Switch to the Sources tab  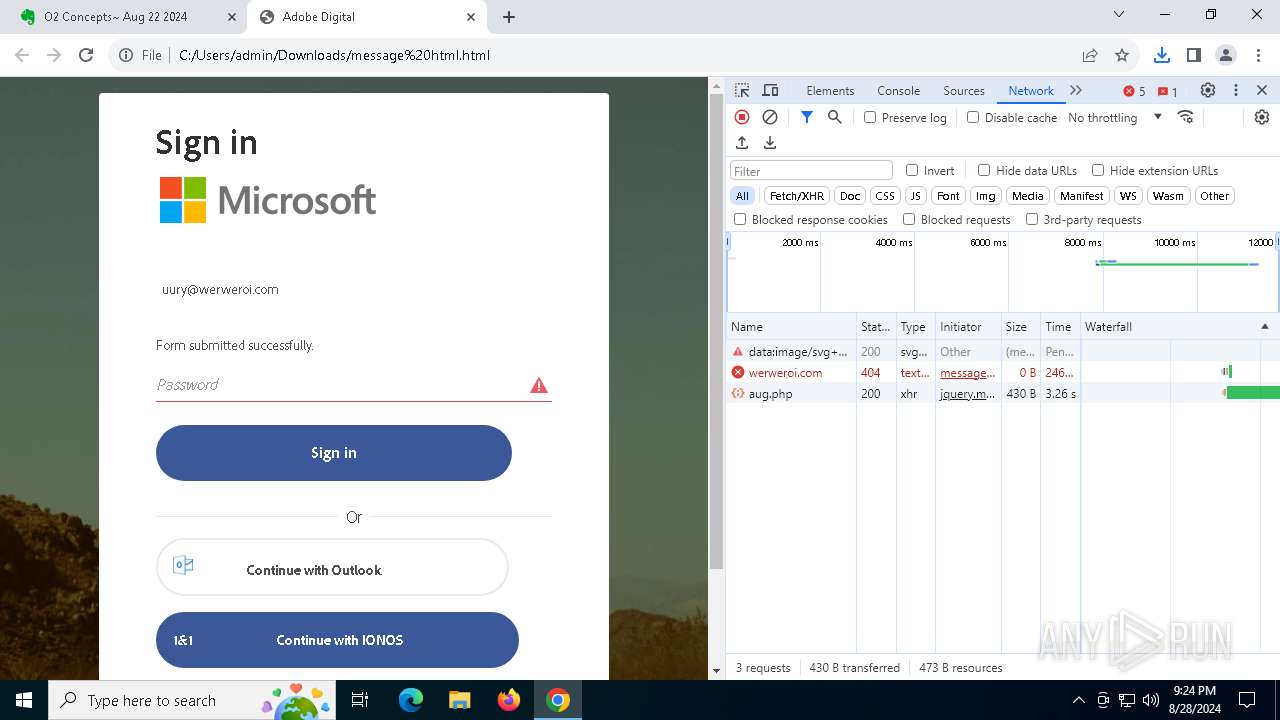[x=964, y=90]
